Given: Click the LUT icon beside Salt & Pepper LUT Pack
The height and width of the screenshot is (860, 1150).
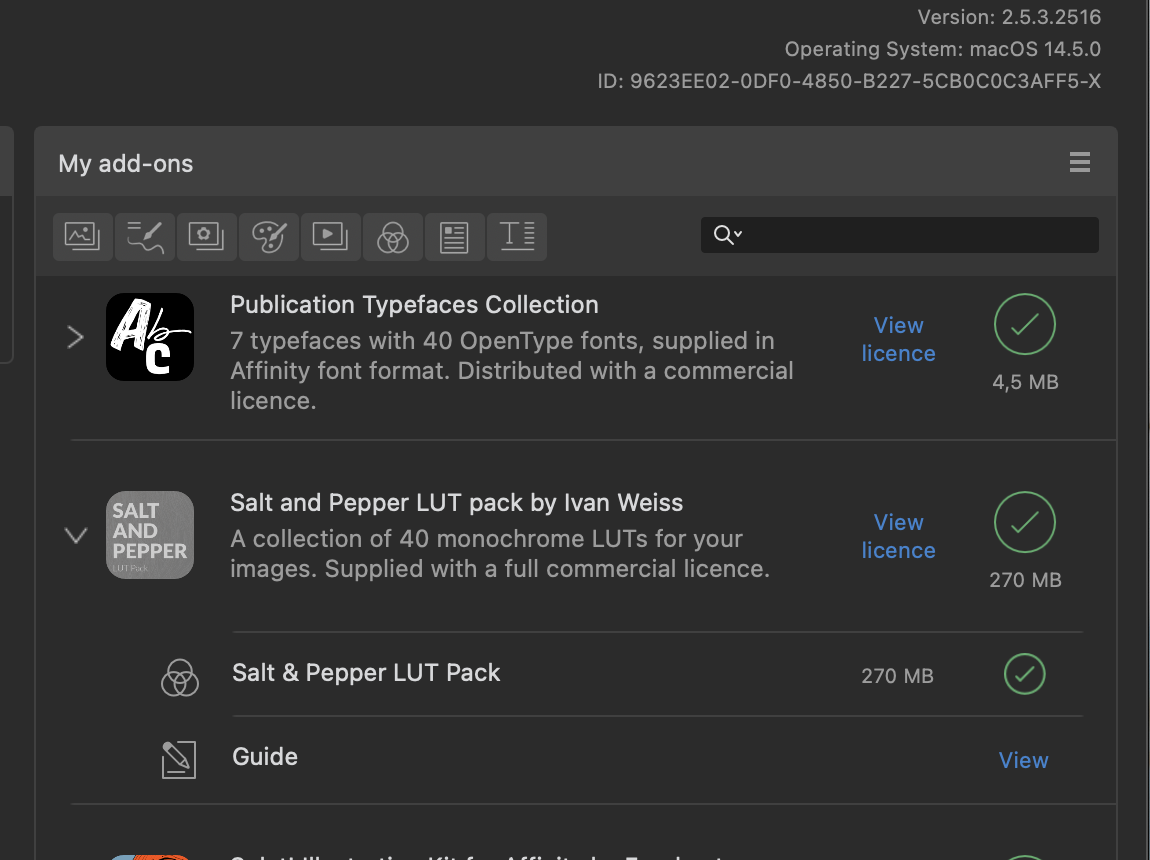Looking at the screenshot, I should click(x=180, y=677).
